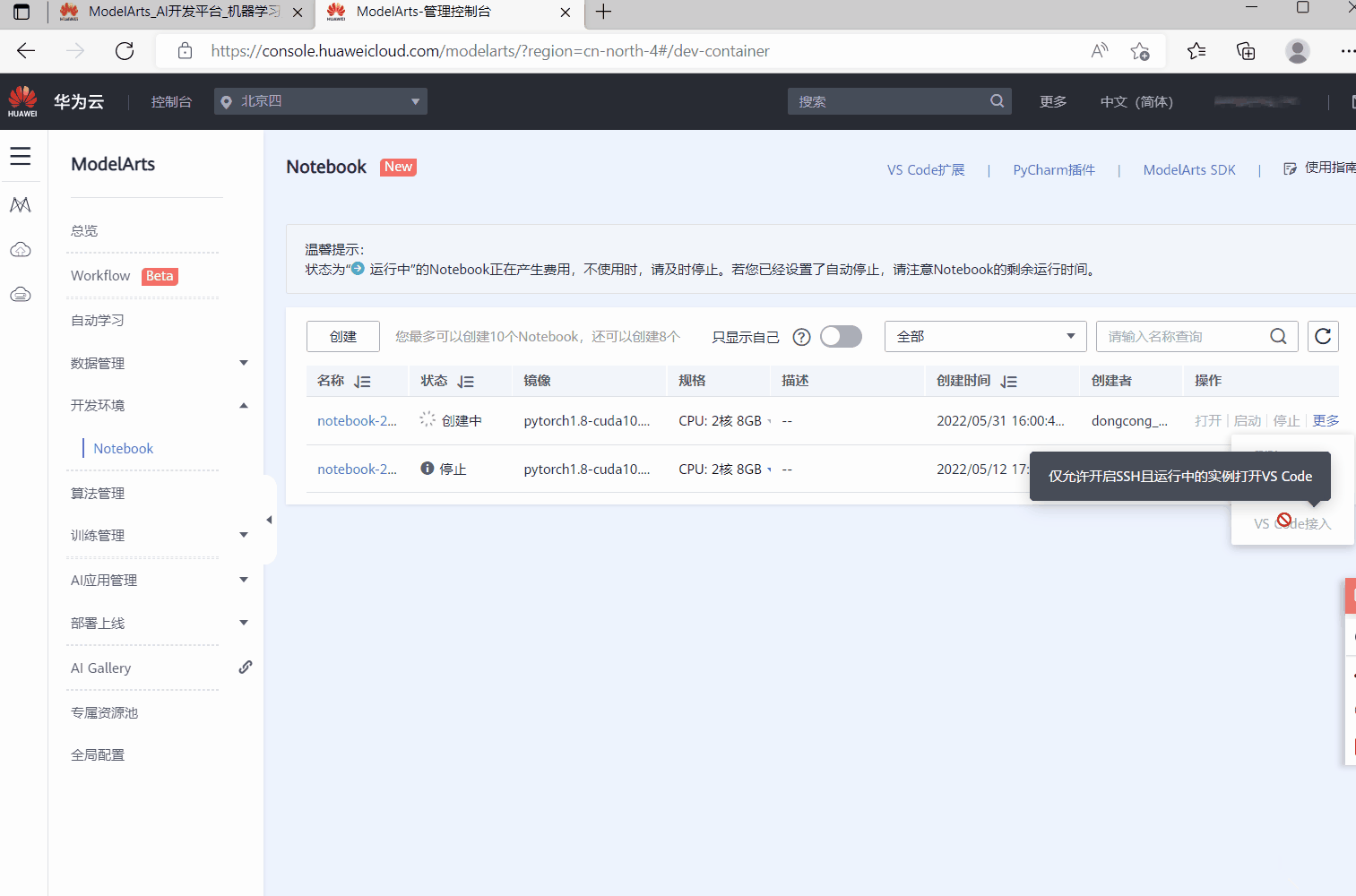
Task: Select 算法管理 in the sidebar
Action: 98,493
